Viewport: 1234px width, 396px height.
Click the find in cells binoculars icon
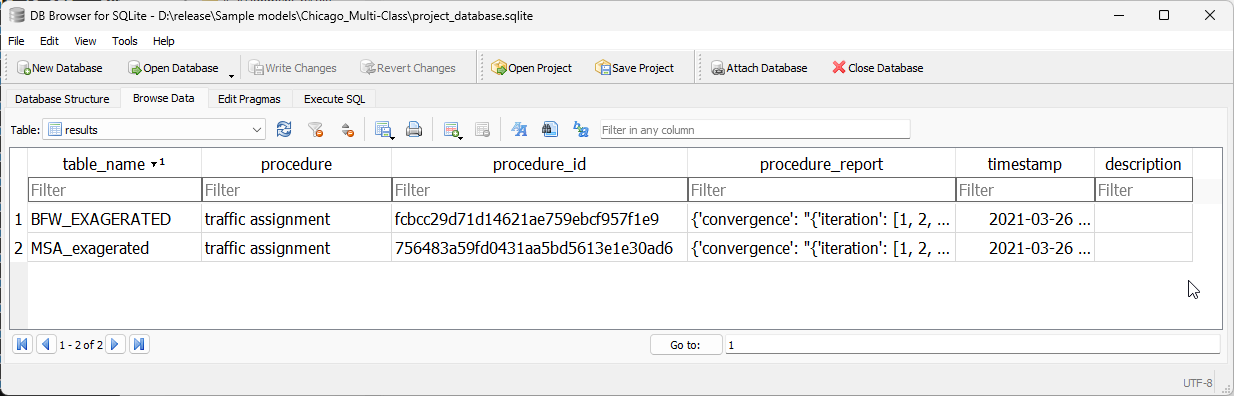click(x=549, y=129)
